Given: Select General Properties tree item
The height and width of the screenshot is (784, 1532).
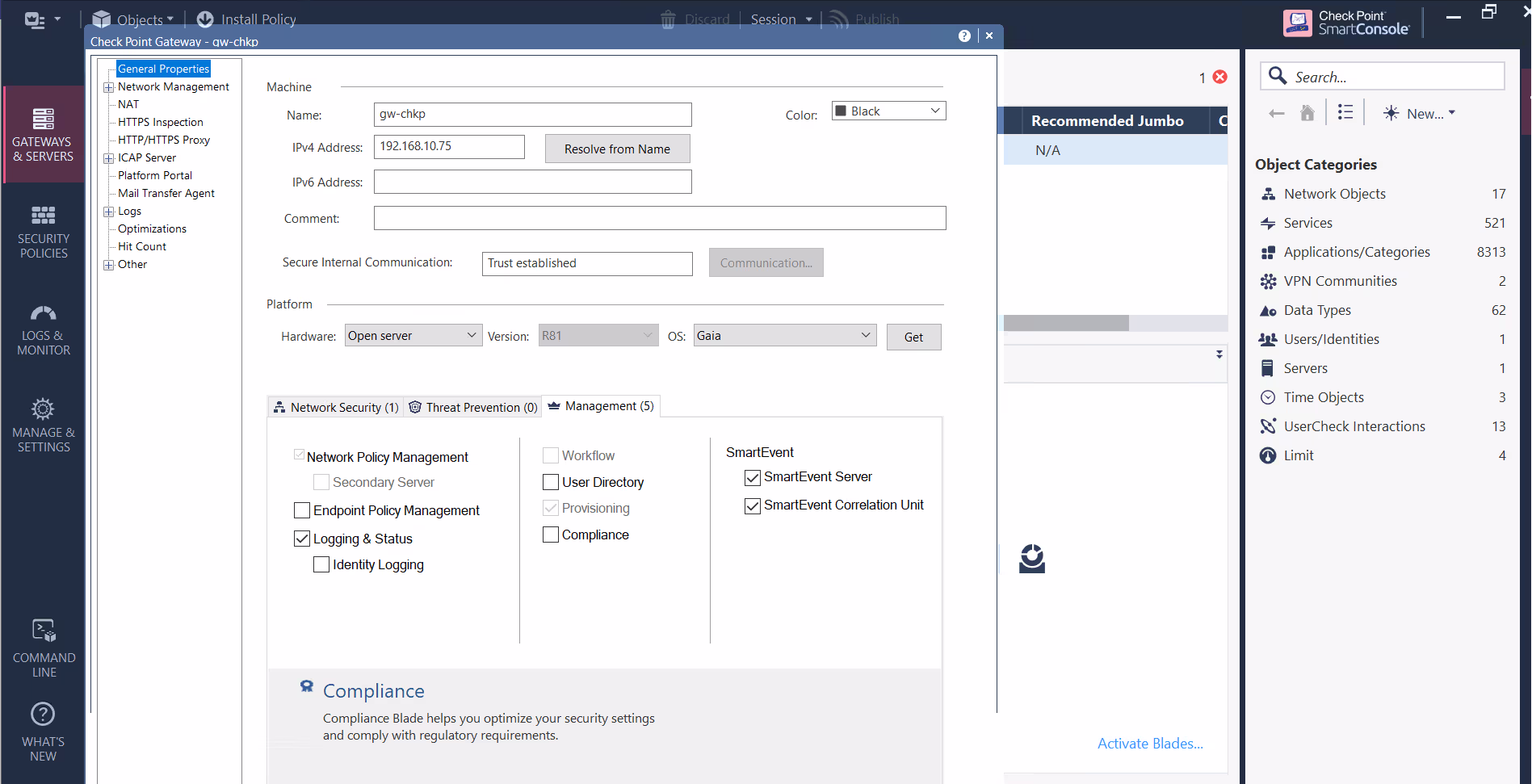Looking at the screenshot, I should click(163, 69).
